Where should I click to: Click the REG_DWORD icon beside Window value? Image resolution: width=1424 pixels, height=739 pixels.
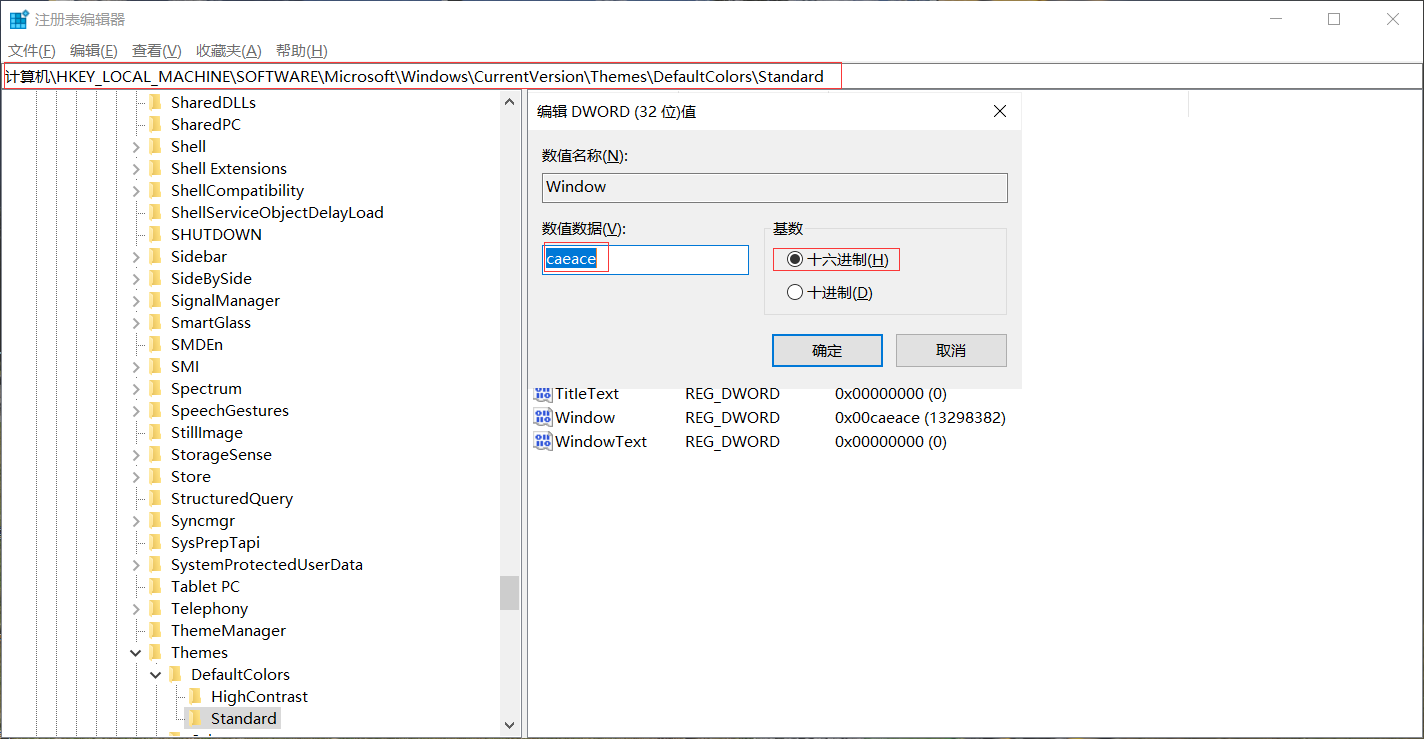click(543, 417)
